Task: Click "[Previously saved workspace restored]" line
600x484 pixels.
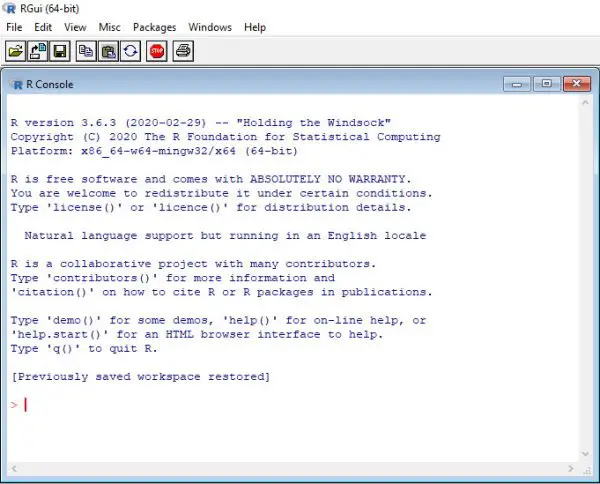Action: (x=141, y=377)
